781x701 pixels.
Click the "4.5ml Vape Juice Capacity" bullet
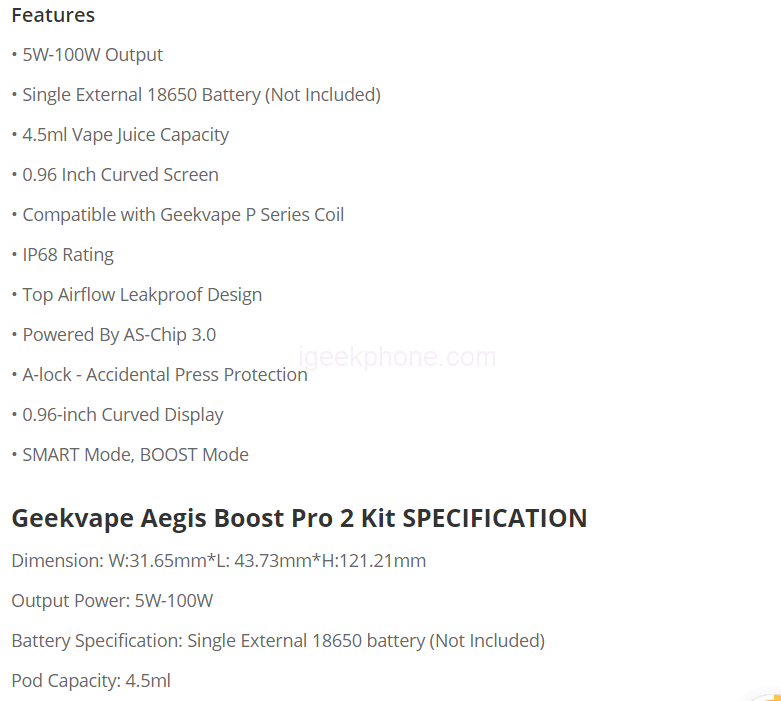[x=125, y=135]
